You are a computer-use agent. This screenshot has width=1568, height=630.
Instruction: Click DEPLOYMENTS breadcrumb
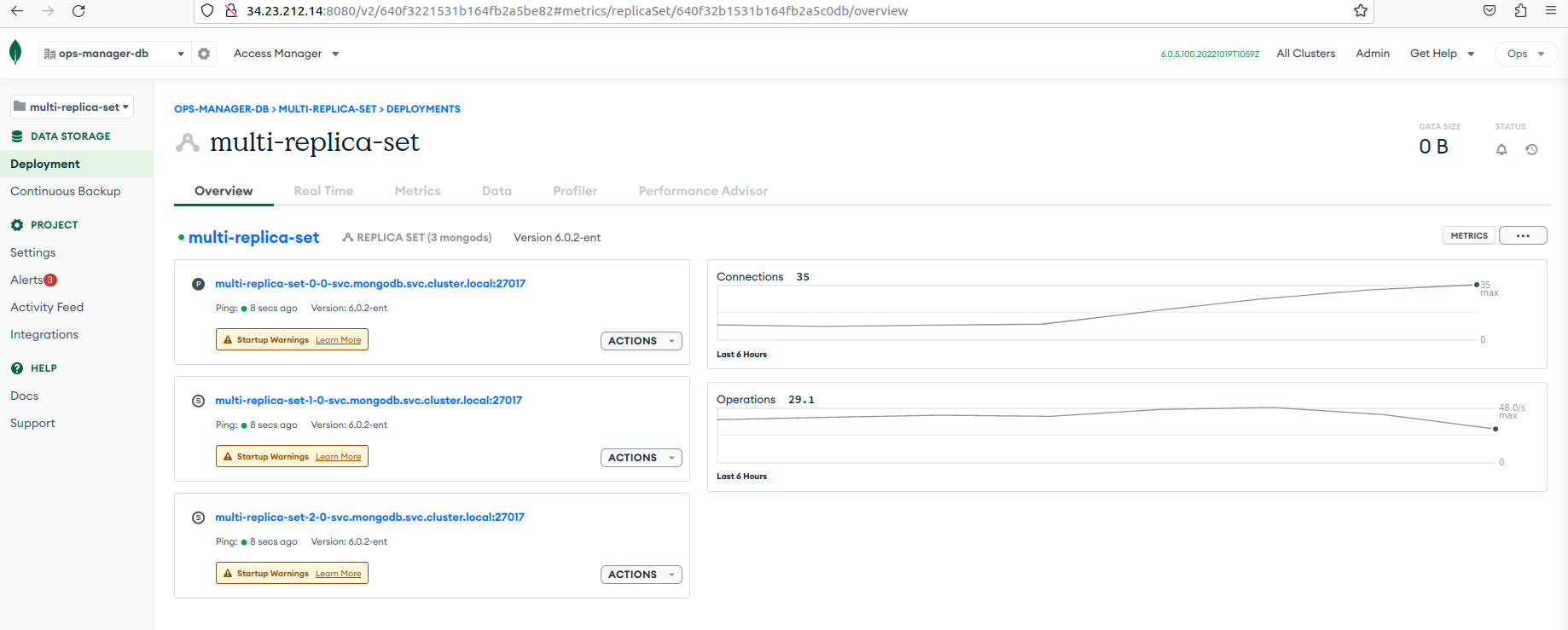click(423, 109)
